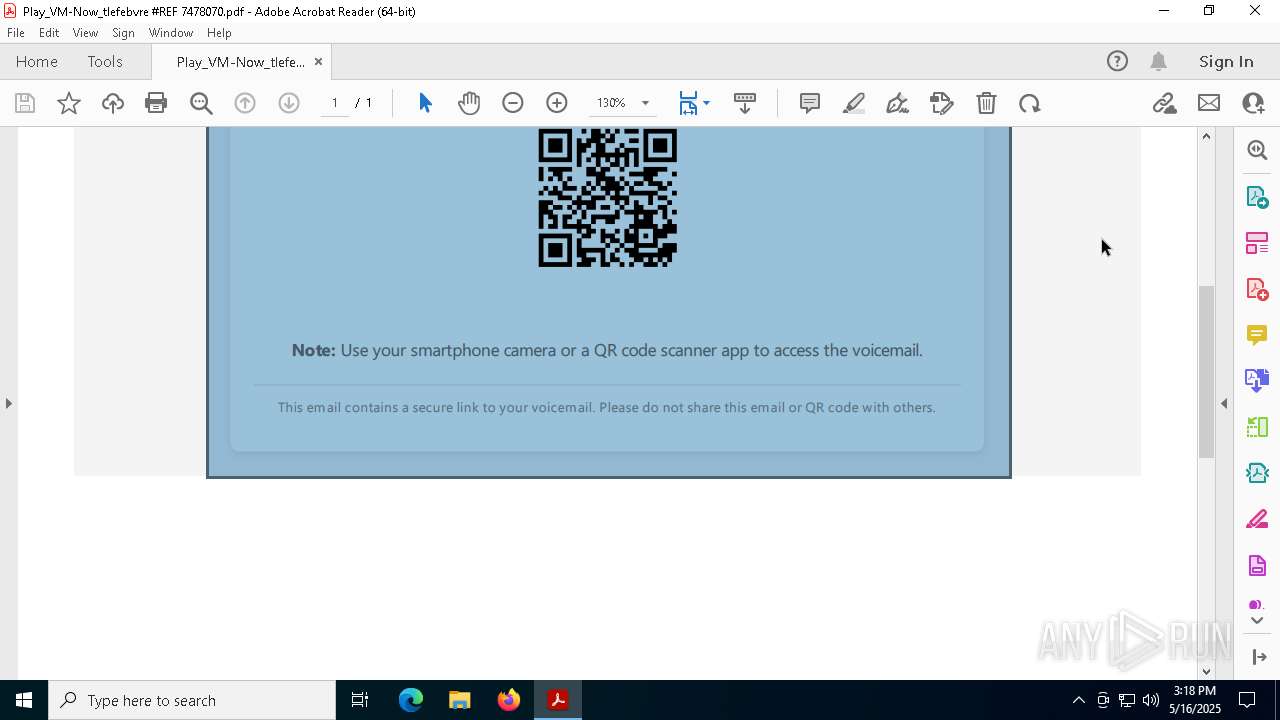
Task: Open the Help question mark icon
Action: (x=1117, y=61)
